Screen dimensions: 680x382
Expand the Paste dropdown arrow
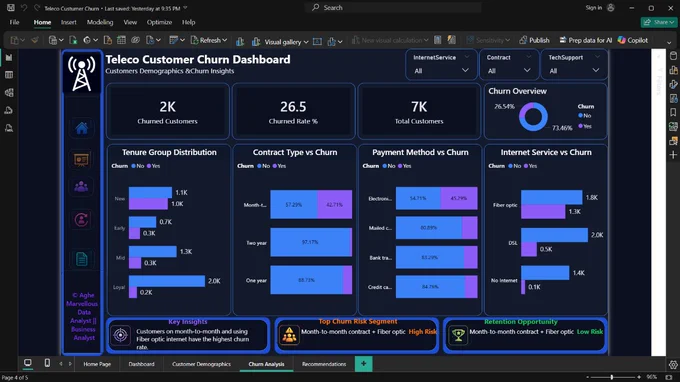[x=23, y=40]
